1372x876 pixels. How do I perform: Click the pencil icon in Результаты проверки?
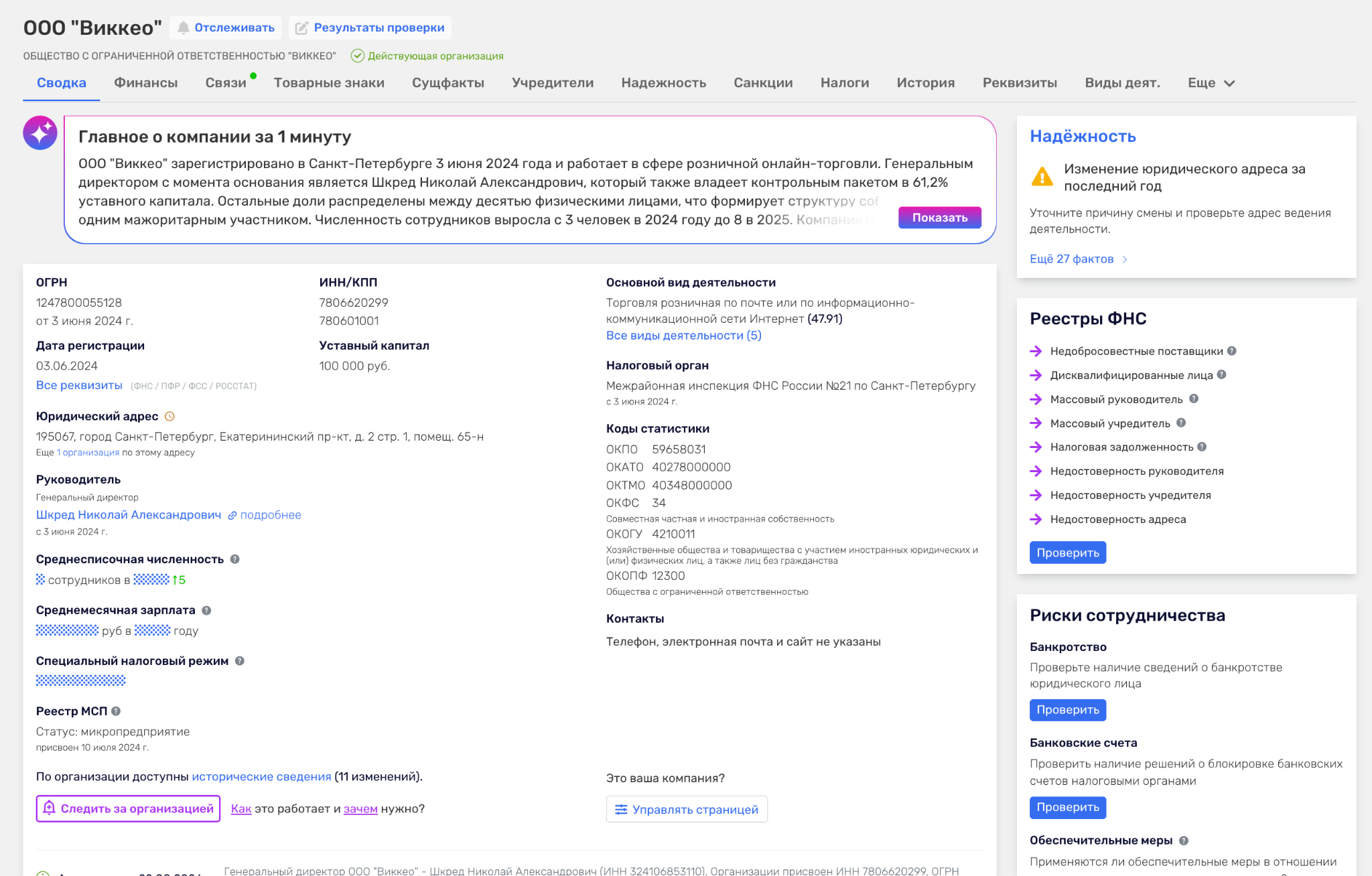point(302,27)
